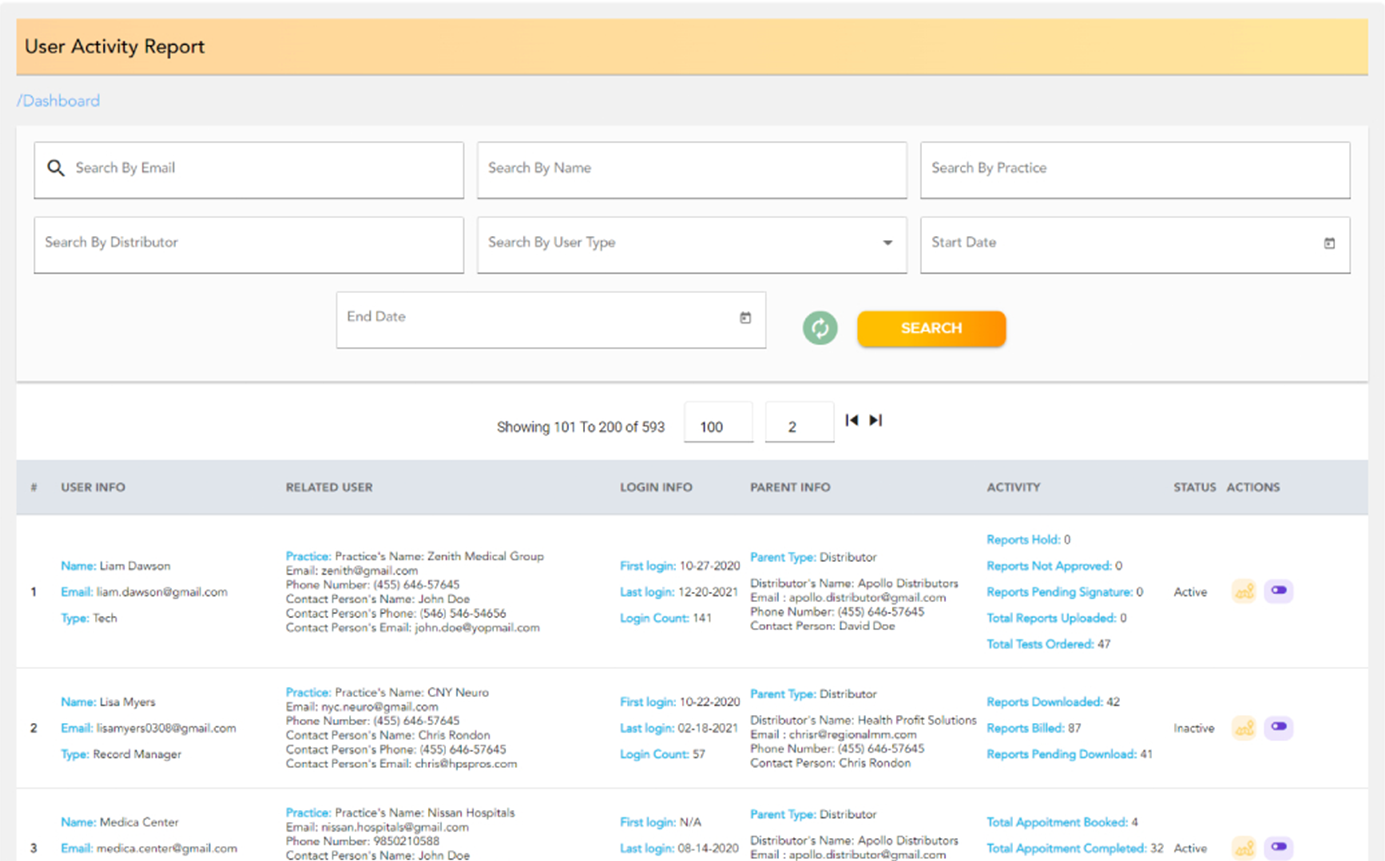The height and width of the screenshot is (861, 1385).
Task: Click the Search By Email field
Action: (x=260, y=169)
